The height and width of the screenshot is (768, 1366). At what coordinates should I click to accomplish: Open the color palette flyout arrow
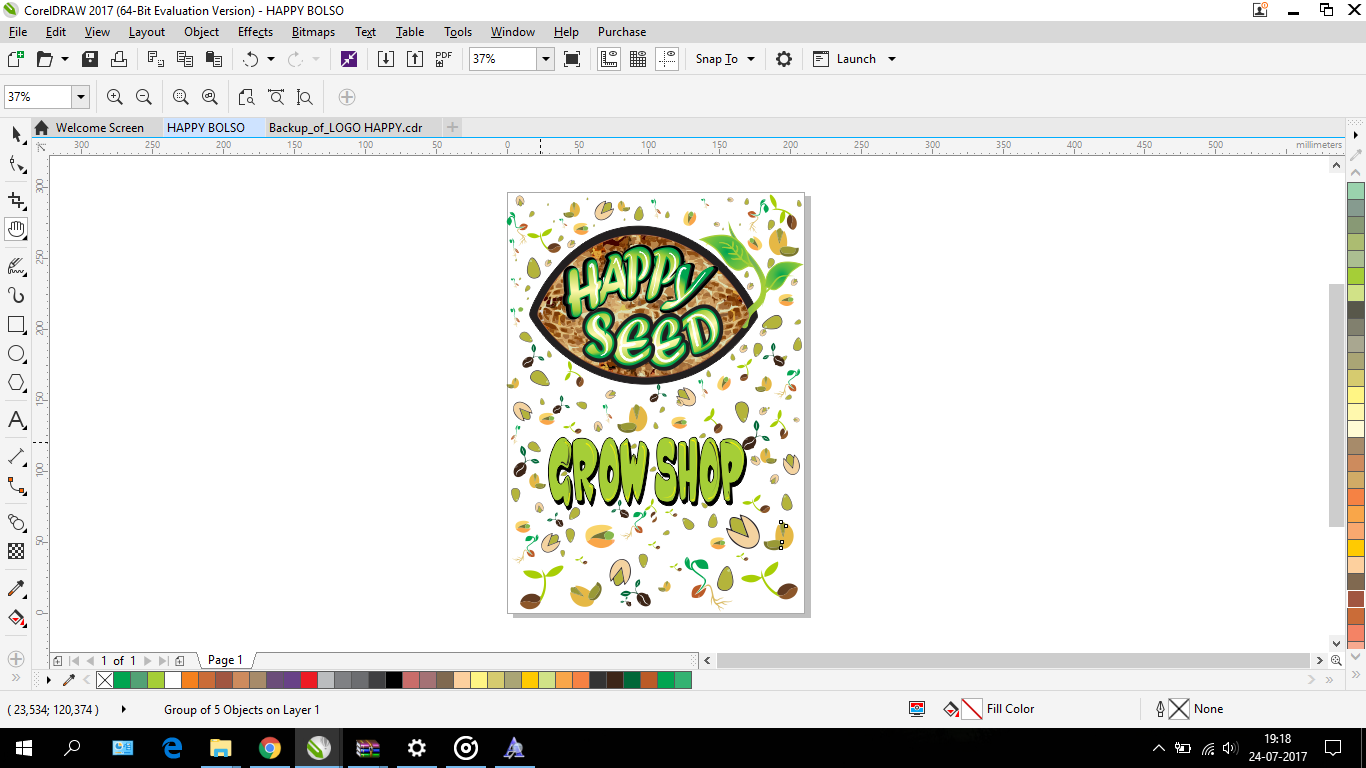click(x=49, y=680)
